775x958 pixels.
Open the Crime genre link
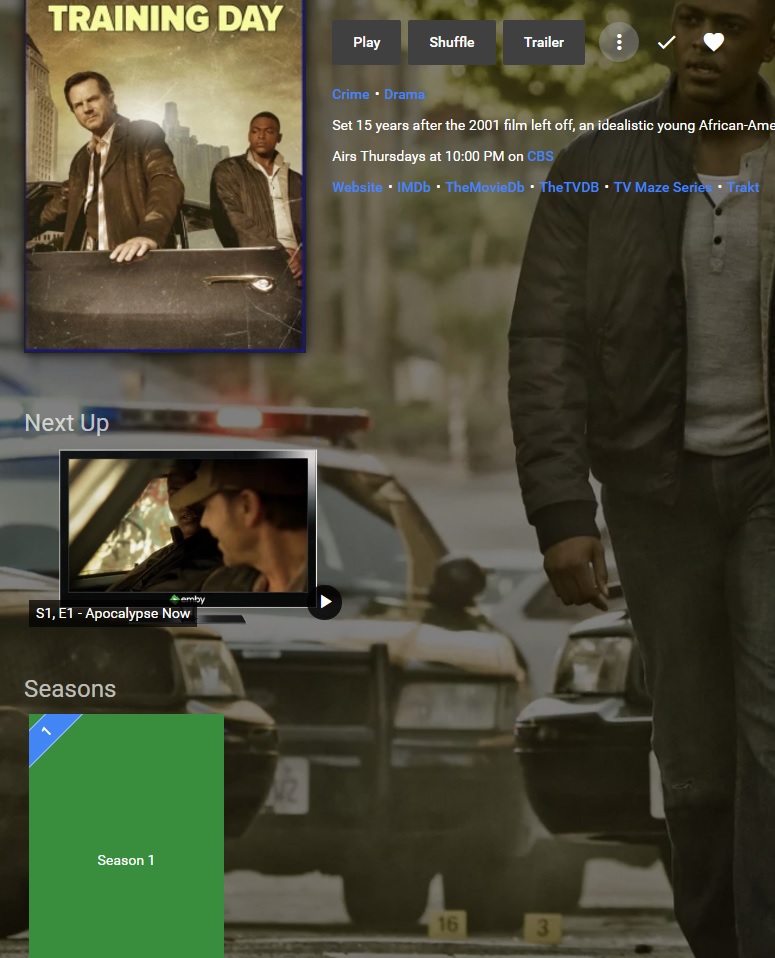pyautogui.click(x=350, y=94)
